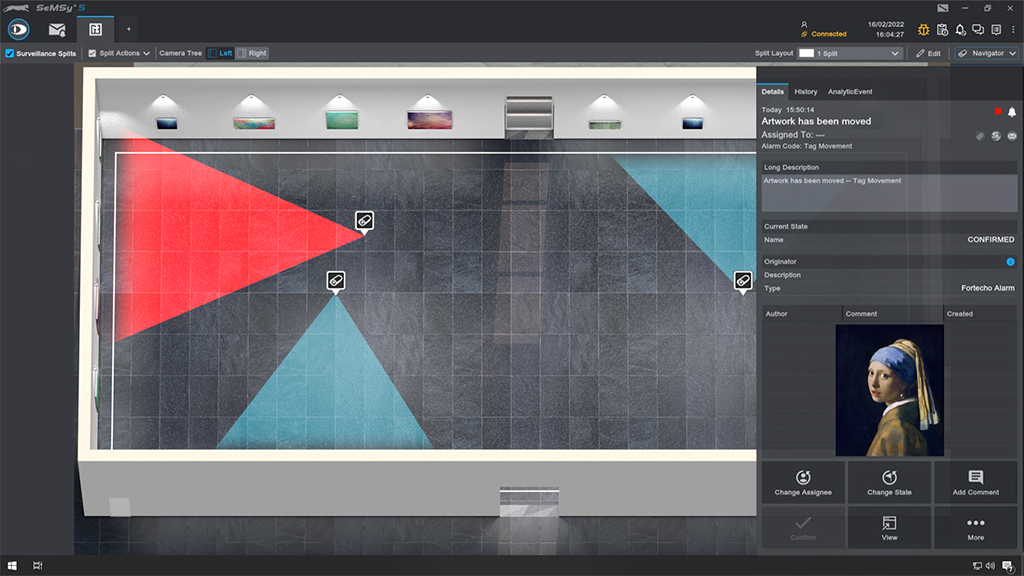Open the clipboard task list icon

point(942,30)
